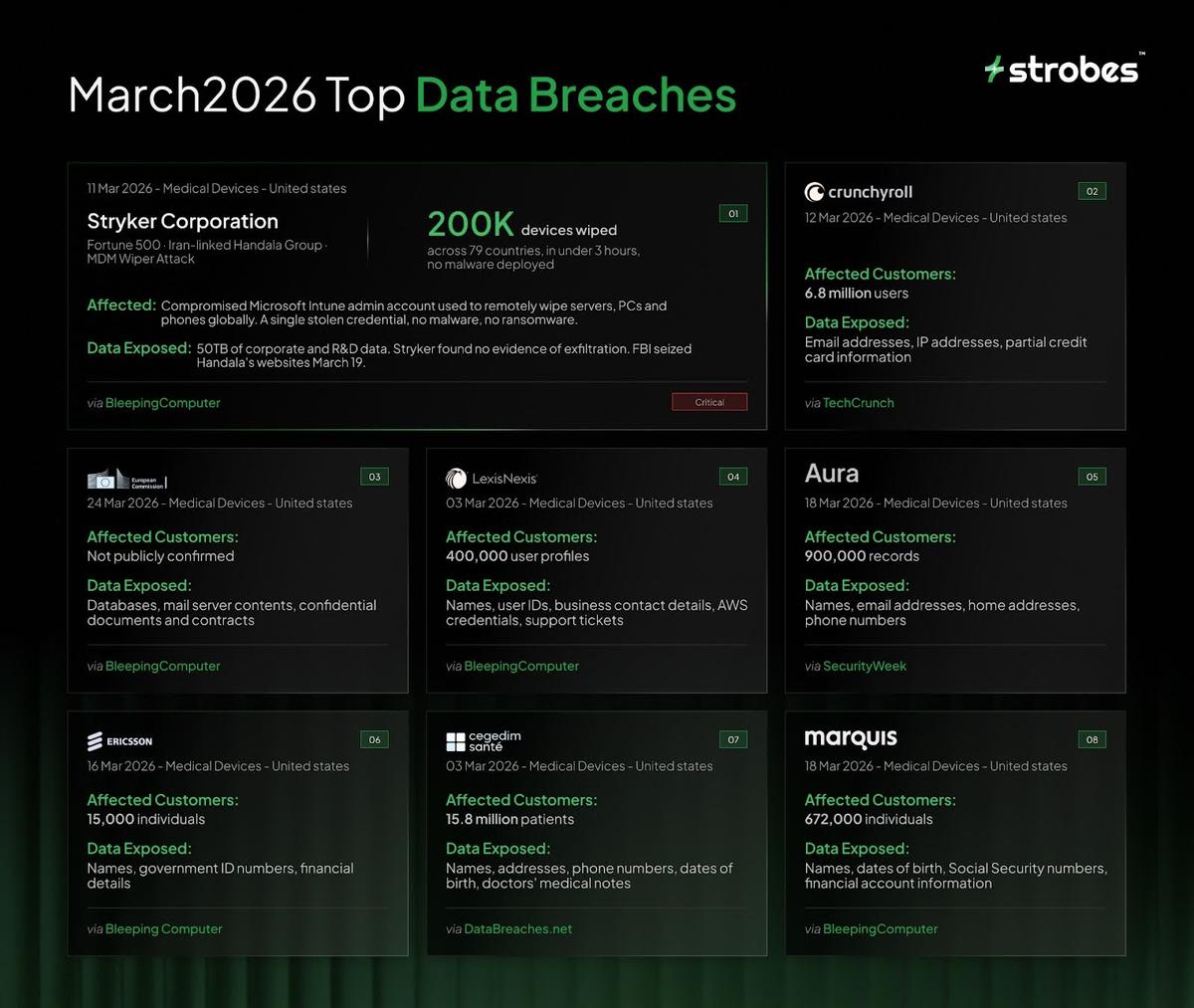
Task: Click the marquis logo
Action: [x=851, y=739]
